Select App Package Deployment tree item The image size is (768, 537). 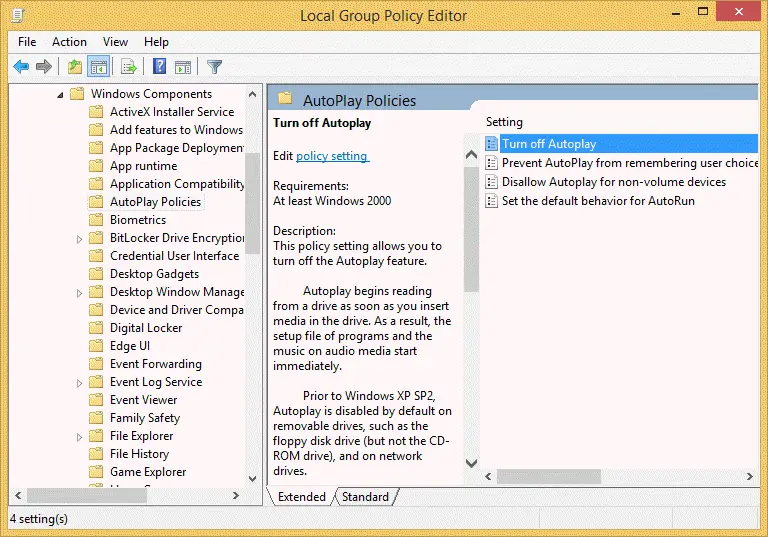pos(176,148)
